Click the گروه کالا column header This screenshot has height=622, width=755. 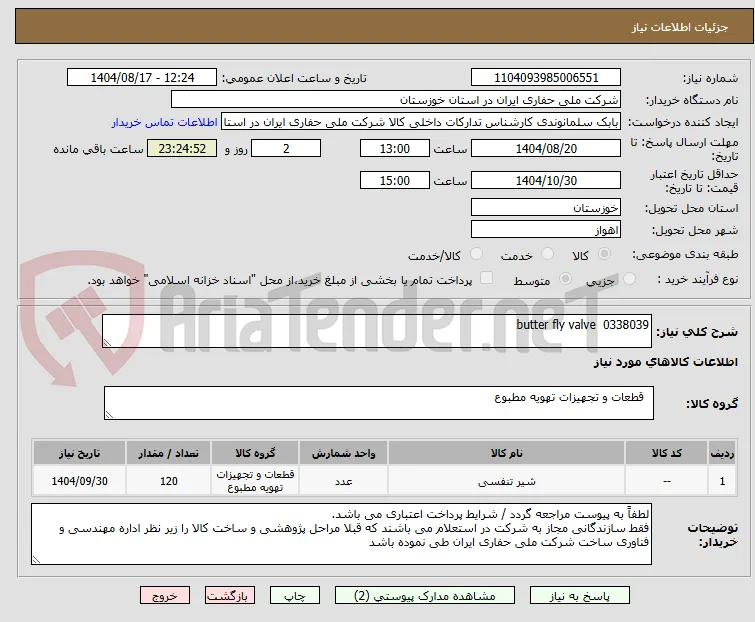(x=255, y=453)
